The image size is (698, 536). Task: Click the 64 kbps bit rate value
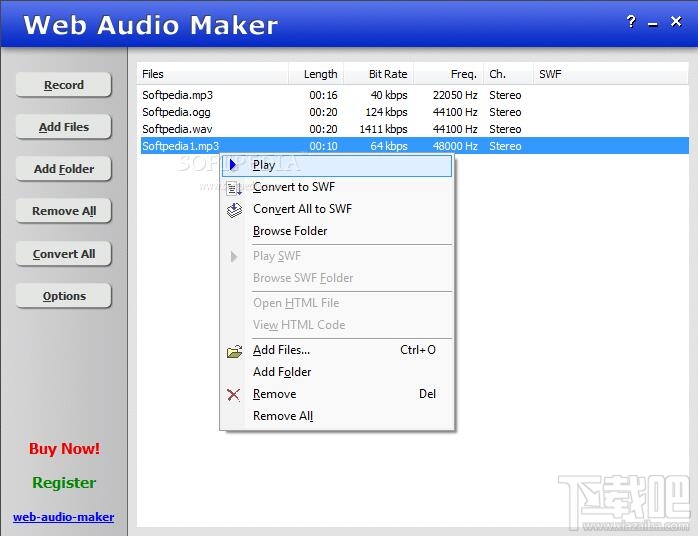tap(389, 146)
